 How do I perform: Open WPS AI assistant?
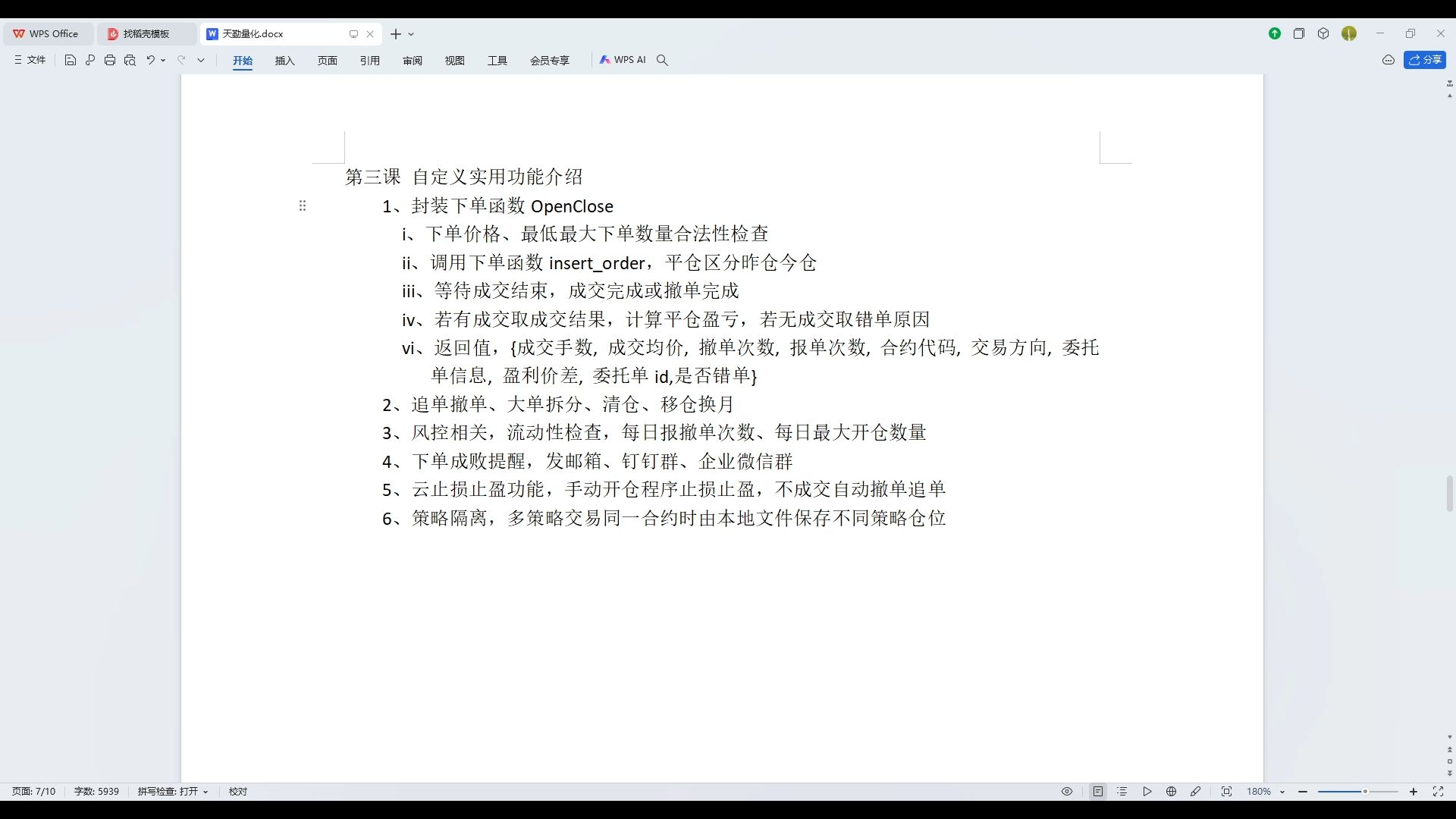pos(623,60)
